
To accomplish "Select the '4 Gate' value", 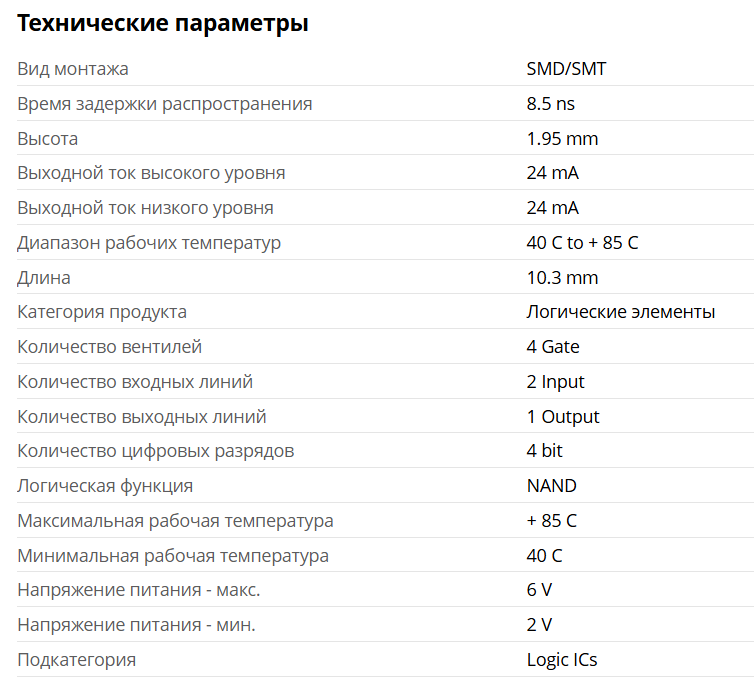I will click(553, 347).
